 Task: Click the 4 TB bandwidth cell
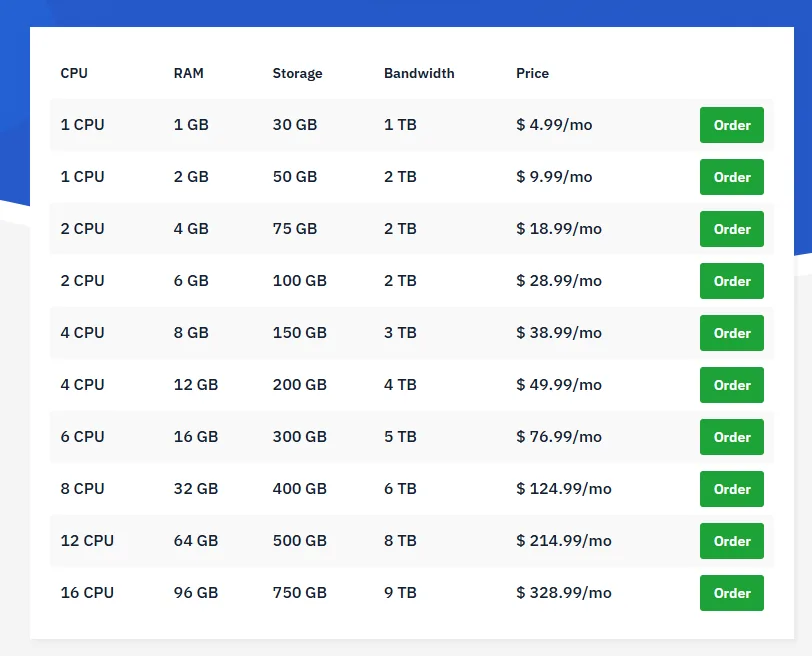pyautogui.click(x=400, y=385)
